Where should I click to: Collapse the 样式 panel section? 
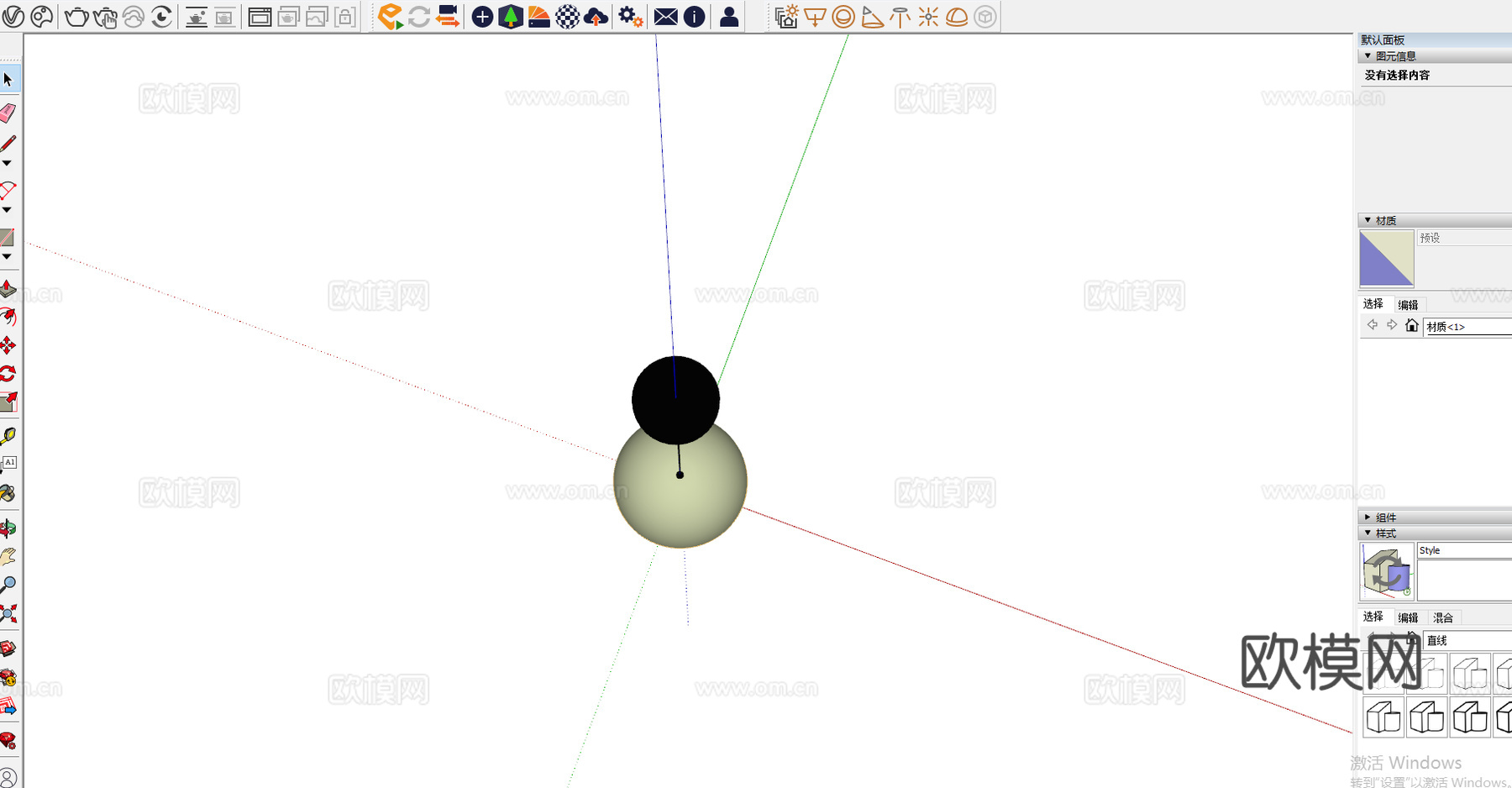click(1368, 533)
